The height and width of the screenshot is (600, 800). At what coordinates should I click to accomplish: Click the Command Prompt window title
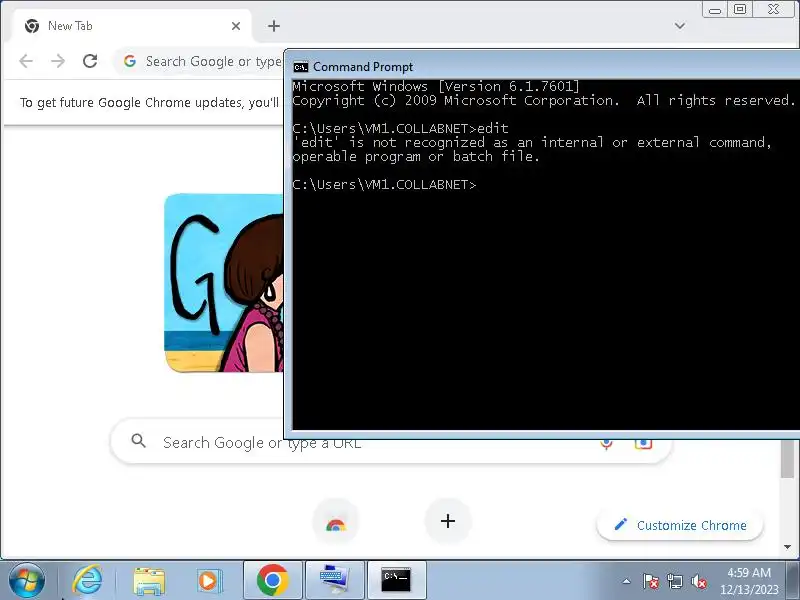coord(363,67)
